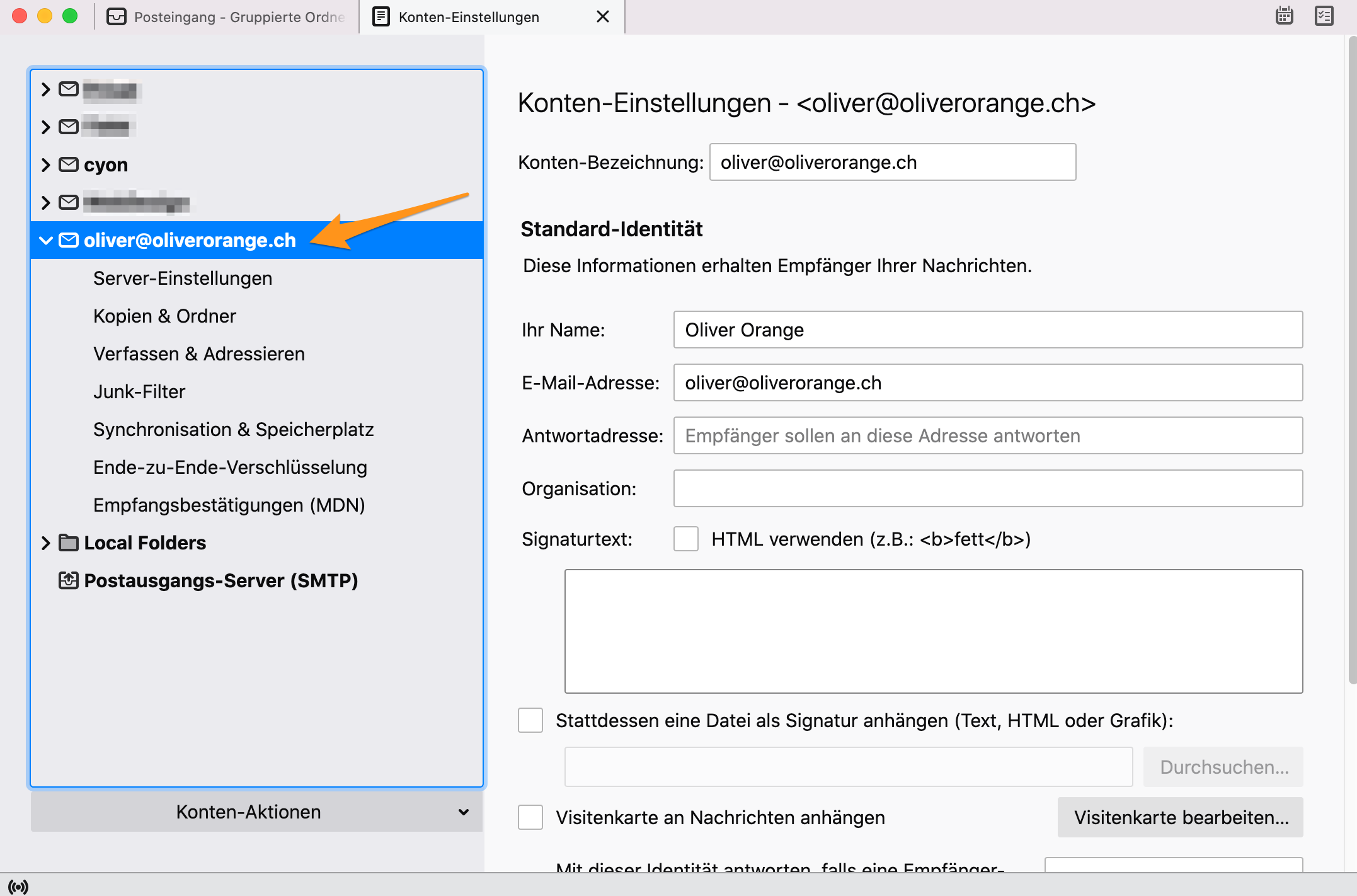Collapse the oliver@oliverorange.ch account

pos(45,240)
